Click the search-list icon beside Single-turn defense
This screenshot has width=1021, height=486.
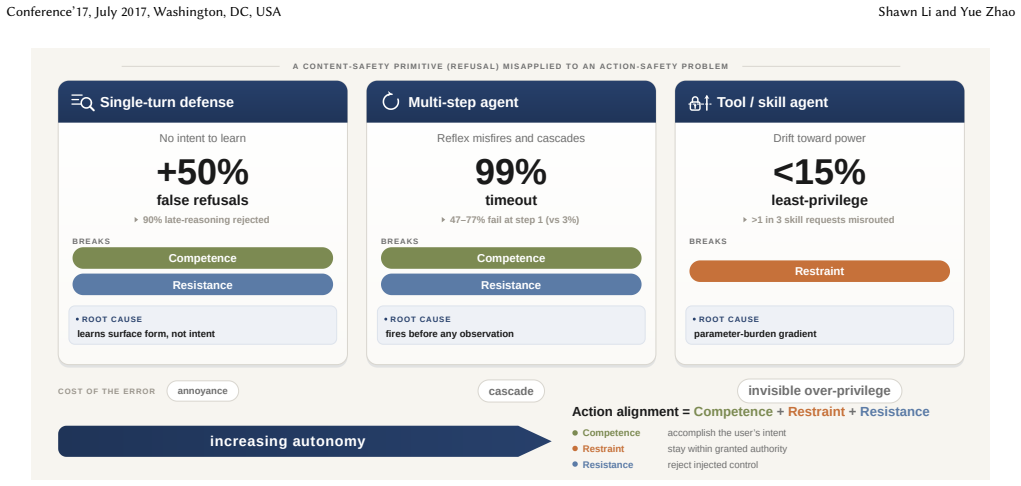pyautogui.click(x=83, y=102)
